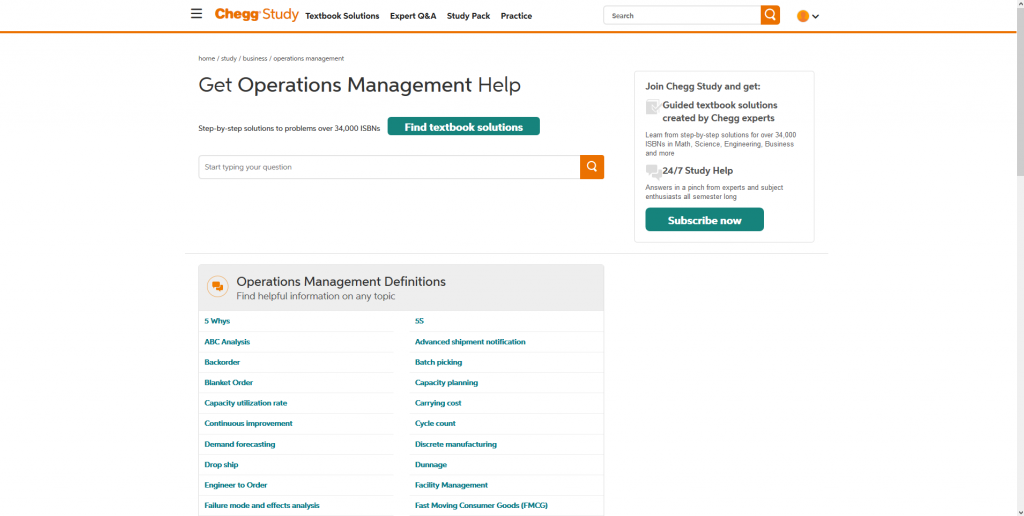Viewport: 1024px width, 516px height.
Task: Expand the account dropdown chevron
Action: 816,16
